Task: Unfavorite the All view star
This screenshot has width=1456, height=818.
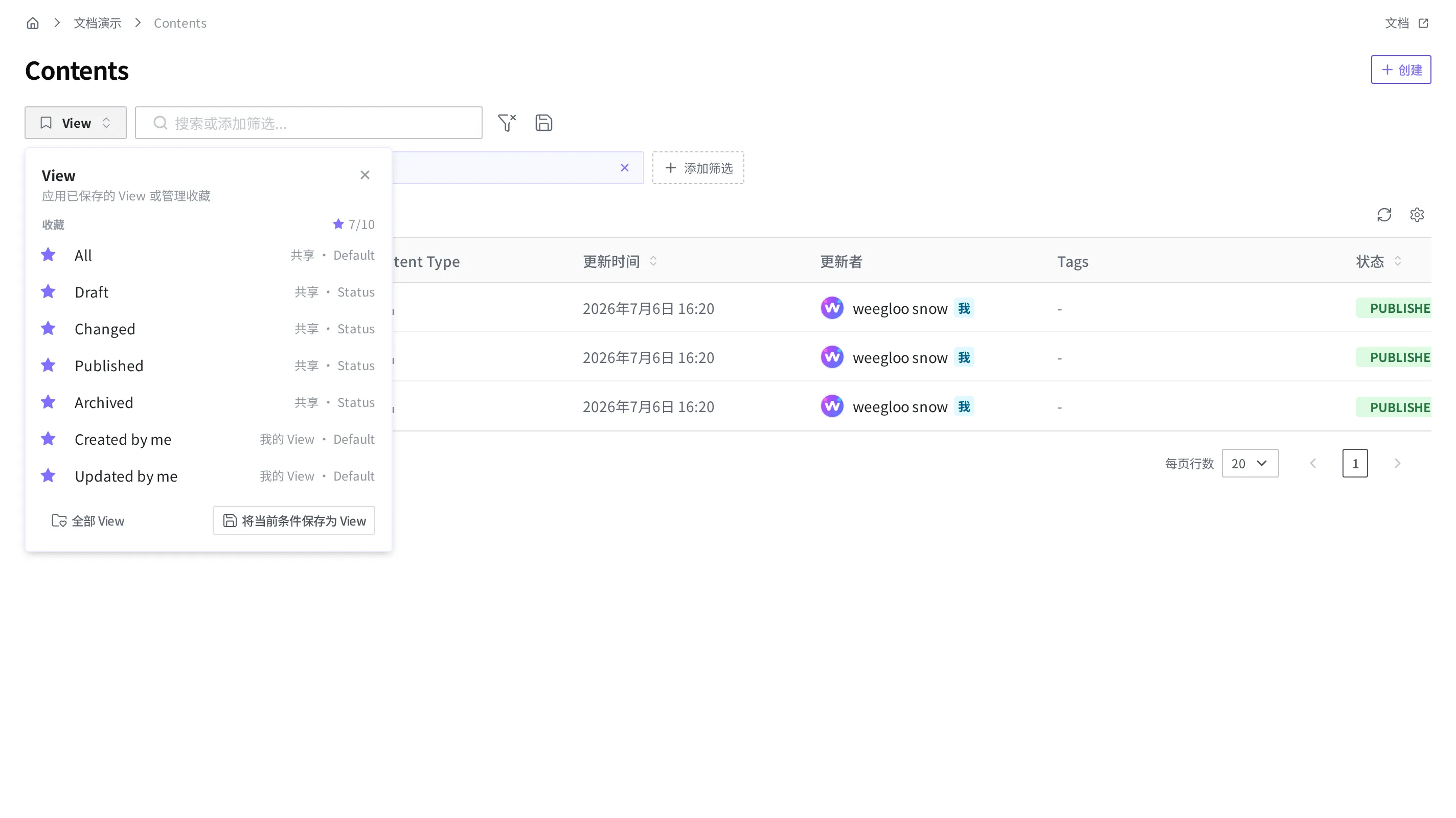Action: pos(49,255)
